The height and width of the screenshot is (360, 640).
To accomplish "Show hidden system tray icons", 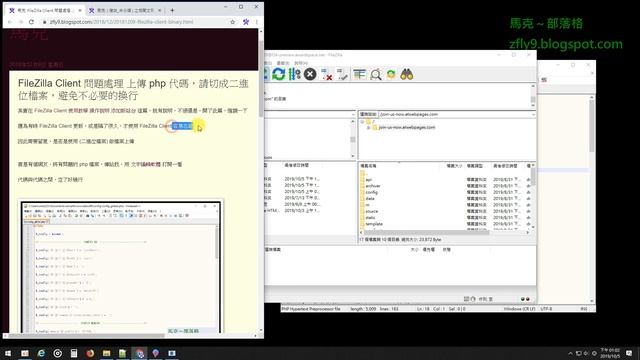I will coord(570,353).
